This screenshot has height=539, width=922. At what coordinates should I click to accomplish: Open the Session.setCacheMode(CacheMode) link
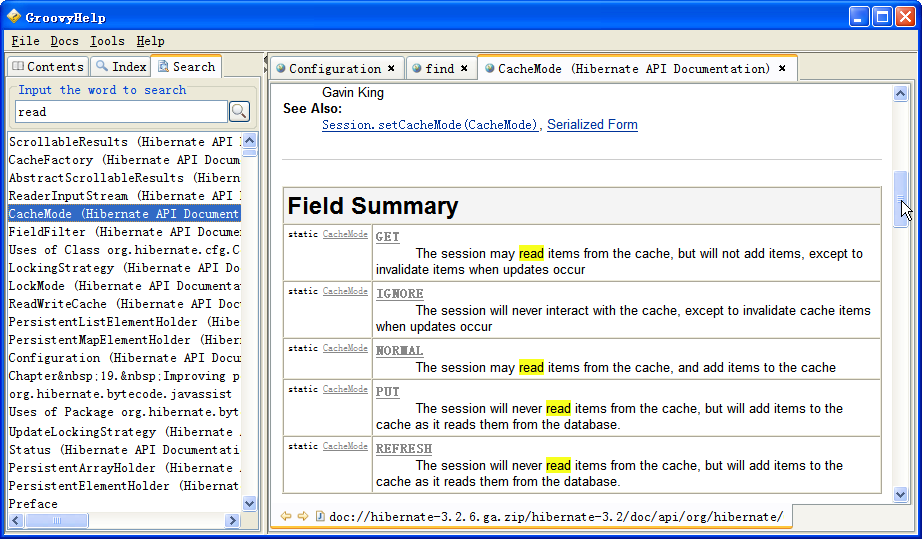point(430,125)
